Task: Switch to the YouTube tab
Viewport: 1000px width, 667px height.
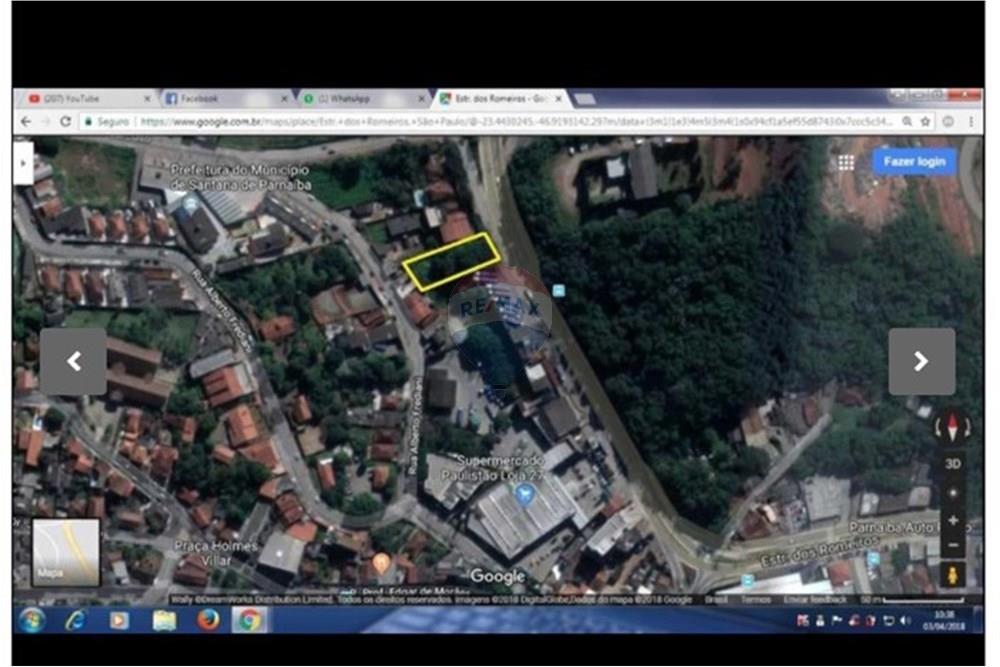Action: pos(85,99)
